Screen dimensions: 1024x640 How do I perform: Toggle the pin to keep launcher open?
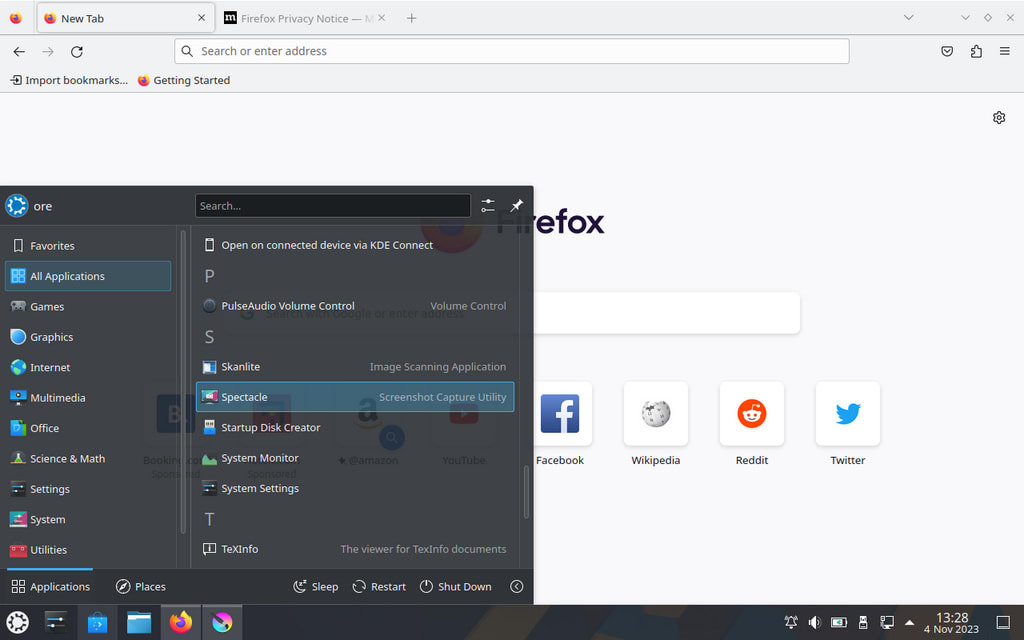[517, 206]
